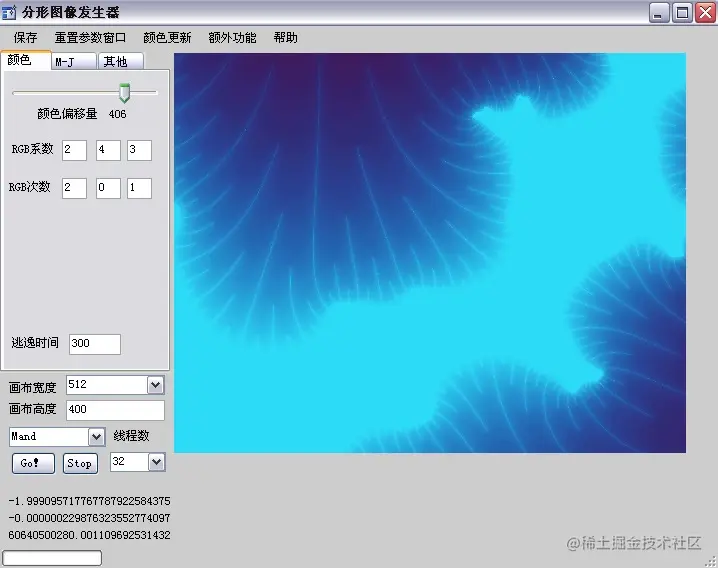This screenshot has width=718, height=568.
Task: Click the progress bar at bottom left
Action: pos(52,558)
